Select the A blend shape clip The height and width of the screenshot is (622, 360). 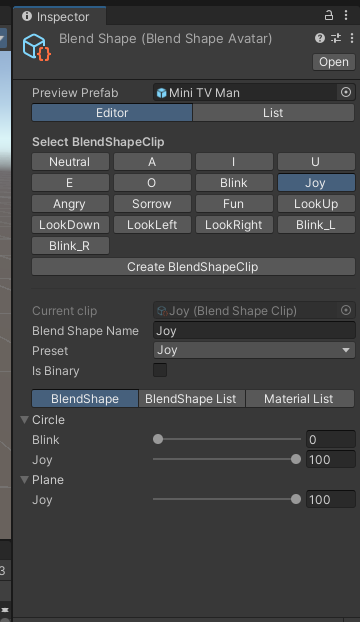pyautogui.click(x=152, y=162)
